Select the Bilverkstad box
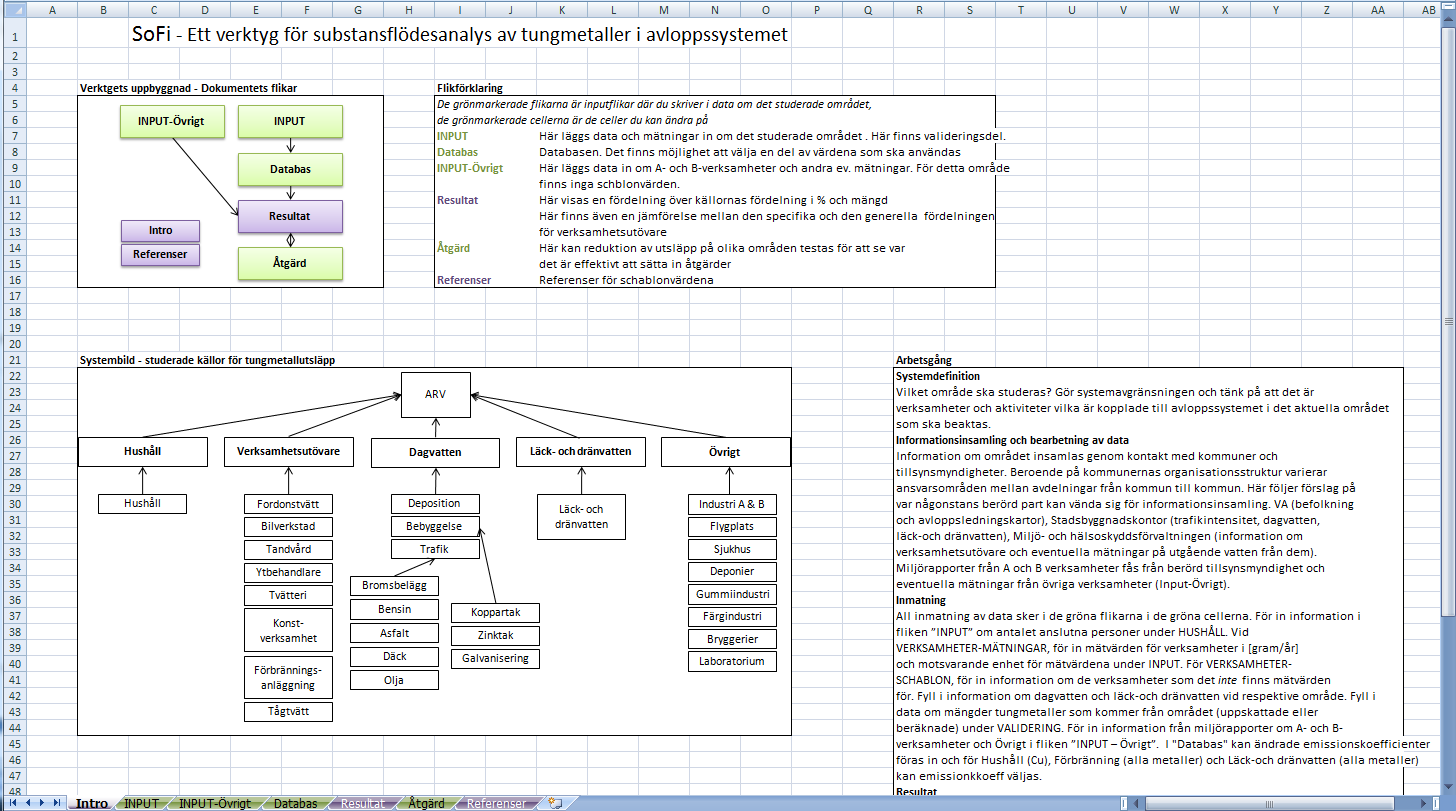The height and width of the screenshot is (811, 1456). pos(289,527)
